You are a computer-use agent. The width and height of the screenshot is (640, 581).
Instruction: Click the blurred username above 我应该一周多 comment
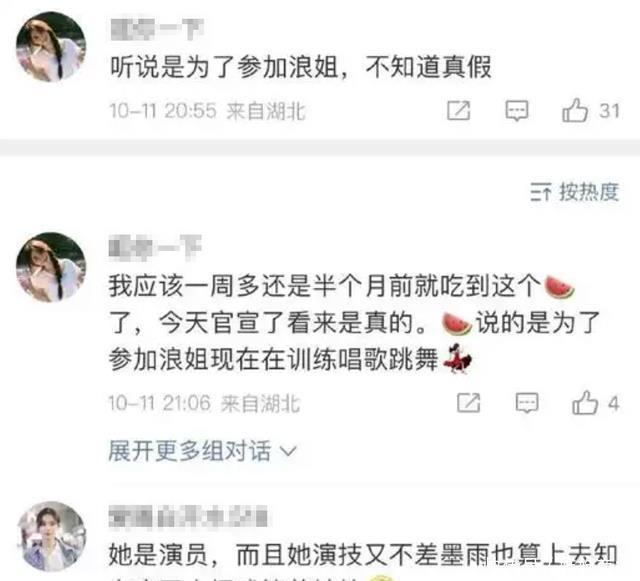155,247
